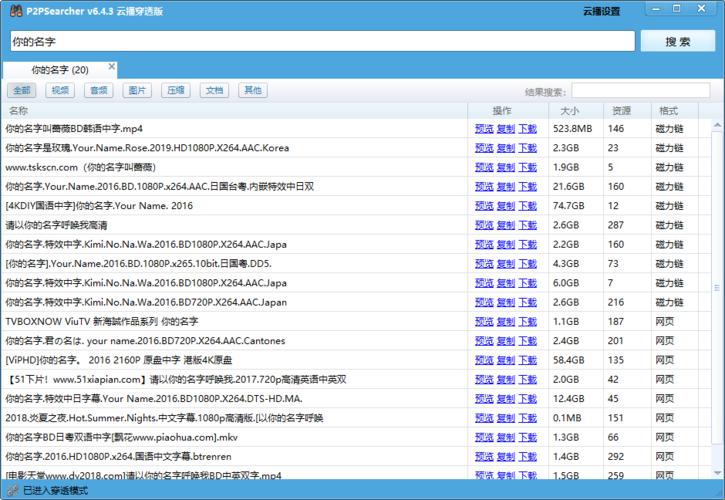The height and width of the screenshot is (500, 725).
Task: Open 云播设置 settings
Action: tap(601, 11)
